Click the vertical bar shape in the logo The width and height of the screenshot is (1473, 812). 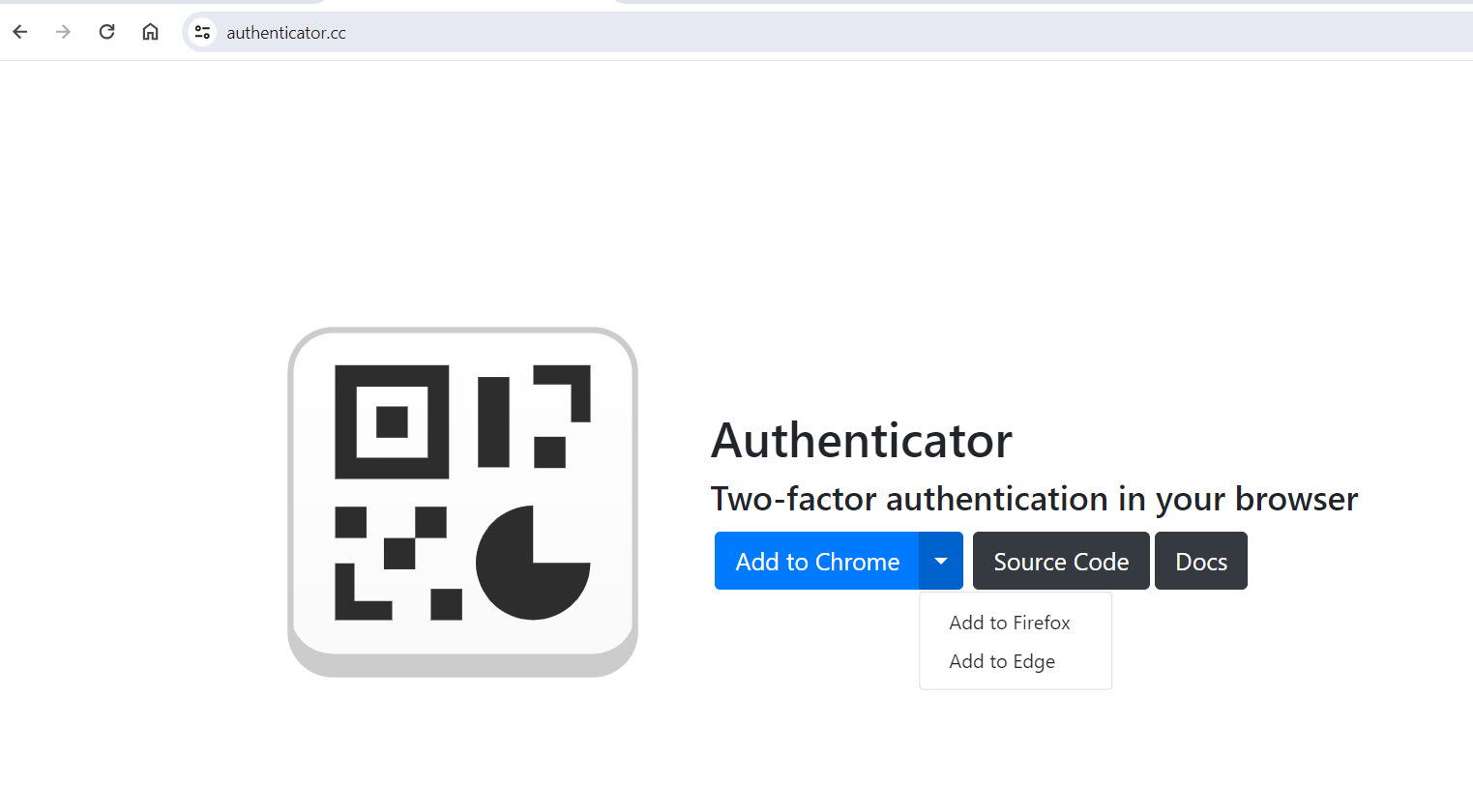pyautogui.click(x=493, y=422)
